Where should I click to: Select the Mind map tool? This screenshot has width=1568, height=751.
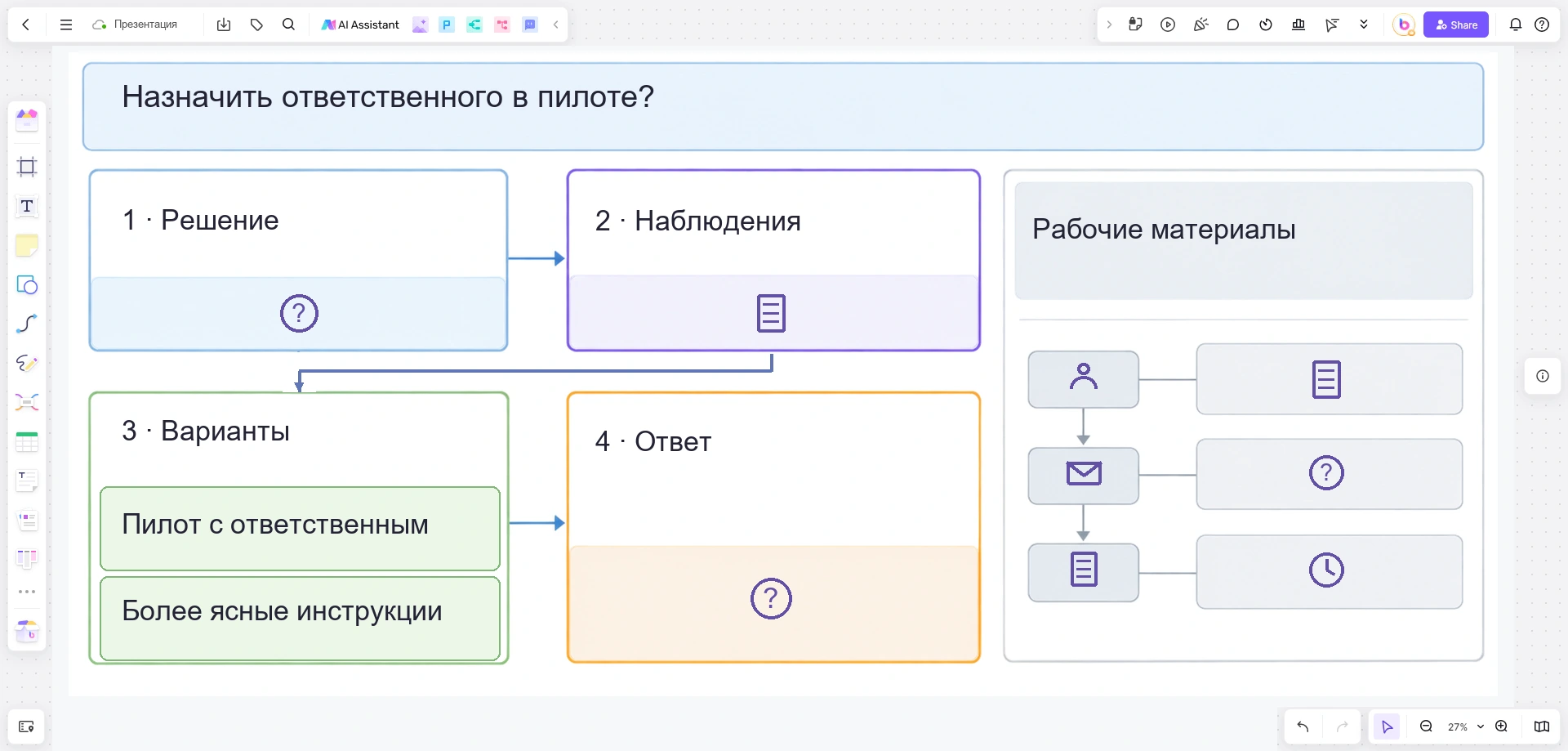(27, 402)
